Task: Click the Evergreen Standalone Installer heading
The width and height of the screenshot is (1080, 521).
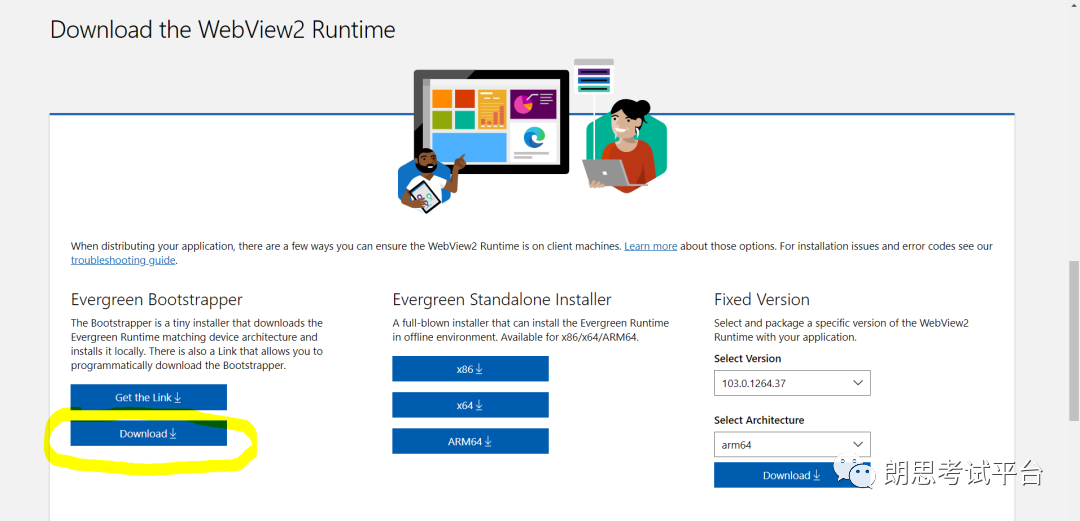Action: (501, 300)
